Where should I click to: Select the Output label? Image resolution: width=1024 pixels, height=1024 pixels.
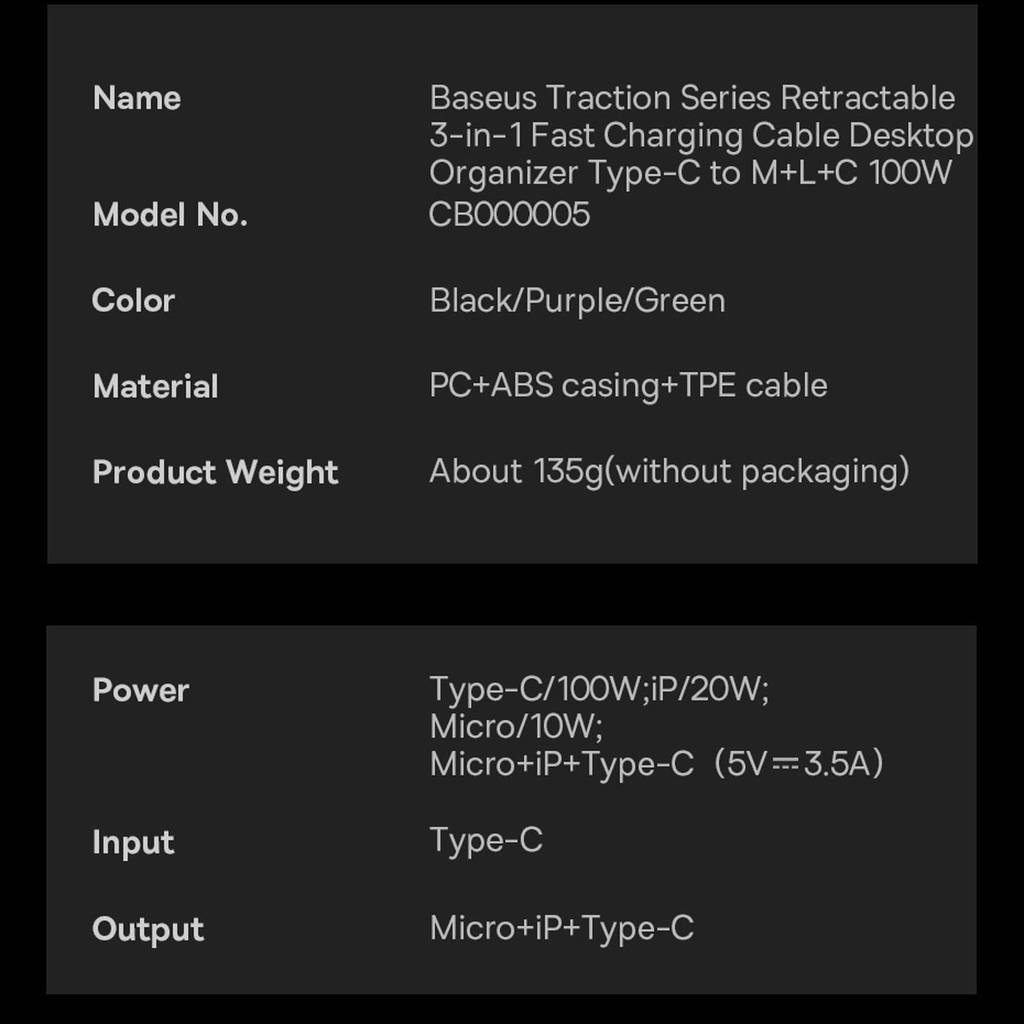[148, 929]
